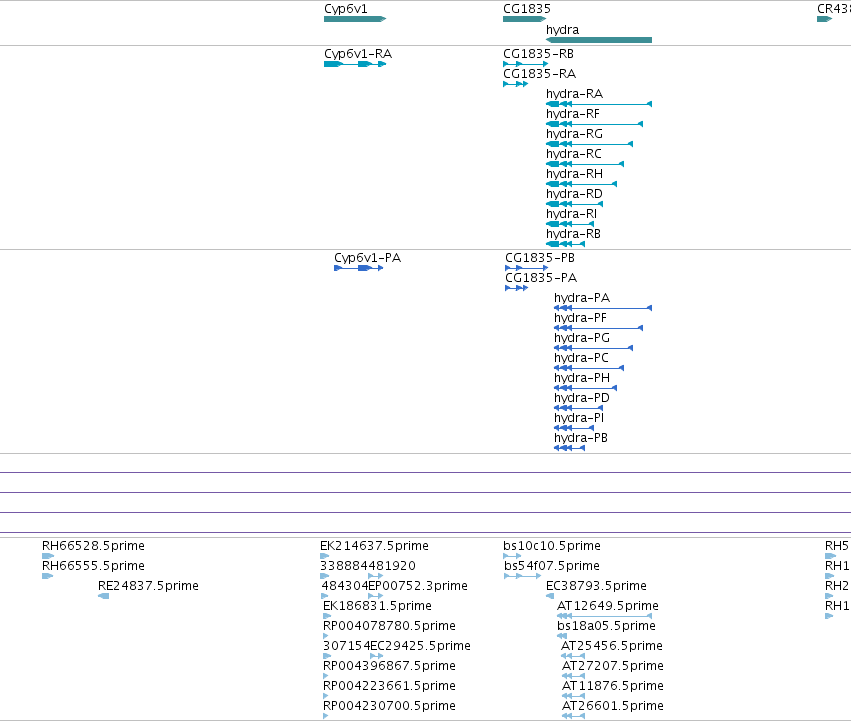Select the hydra-PD protein label
Image resolution: width=851 pixels, height=721 pixels.
(x=582, y=399)
